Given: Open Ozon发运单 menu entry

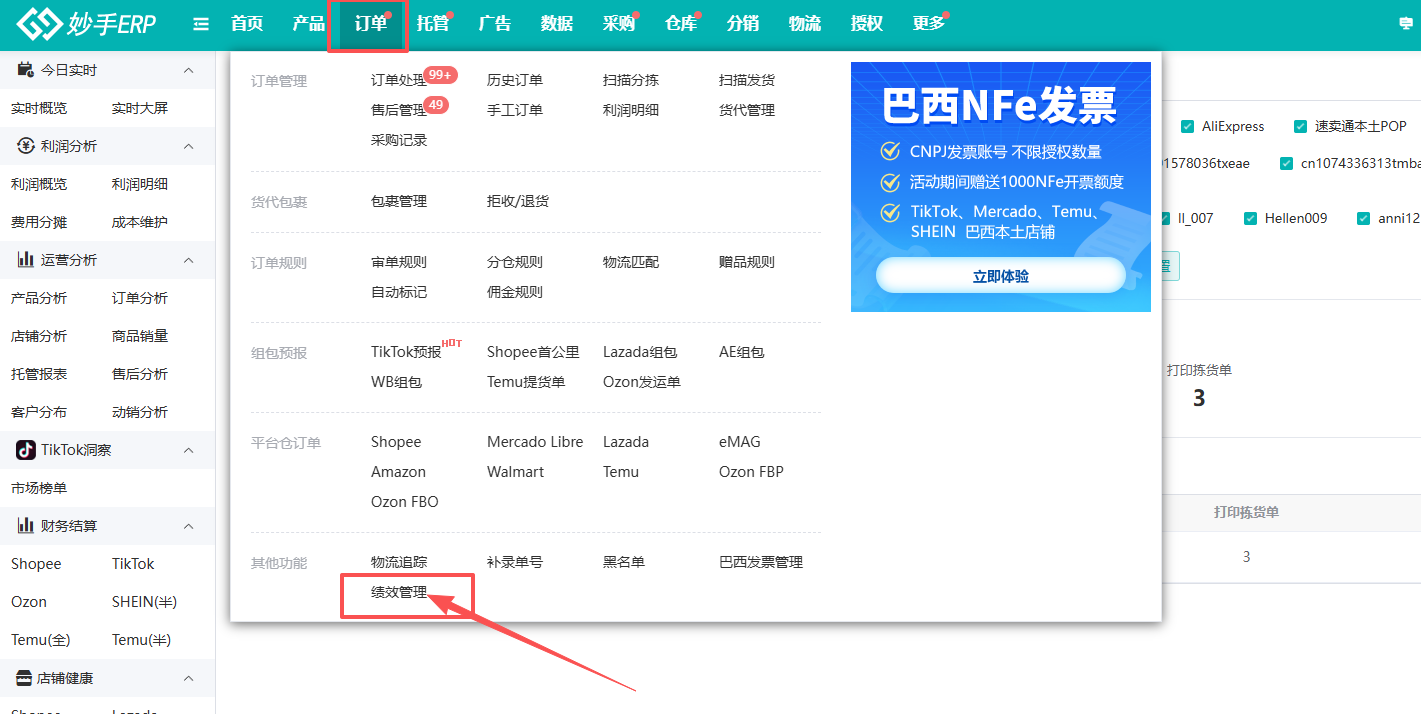Looking at the screenshot, I should pos(642,382).
